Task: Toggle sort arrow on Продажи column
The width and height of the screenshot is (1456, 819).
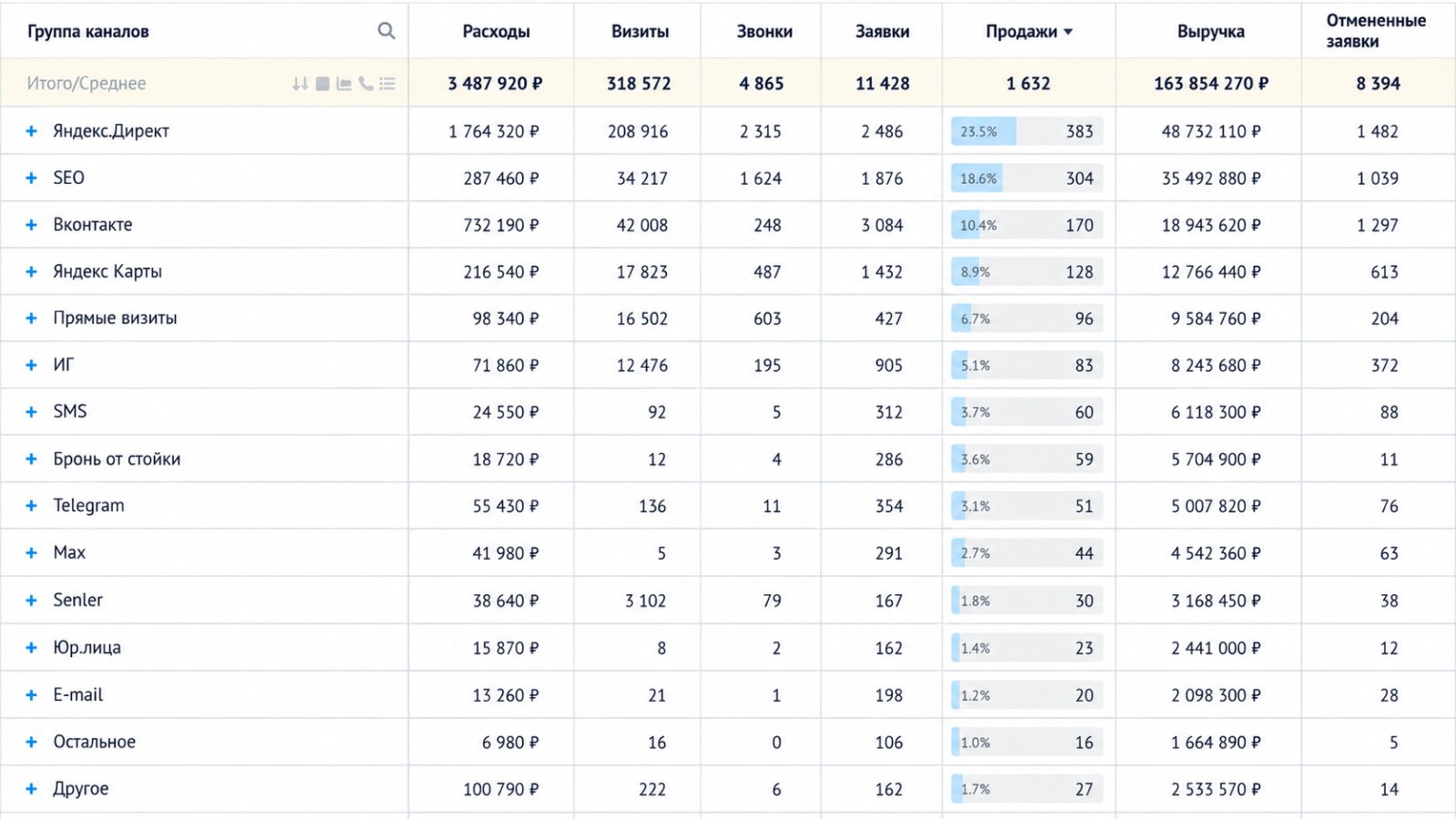Action: 1068,32
